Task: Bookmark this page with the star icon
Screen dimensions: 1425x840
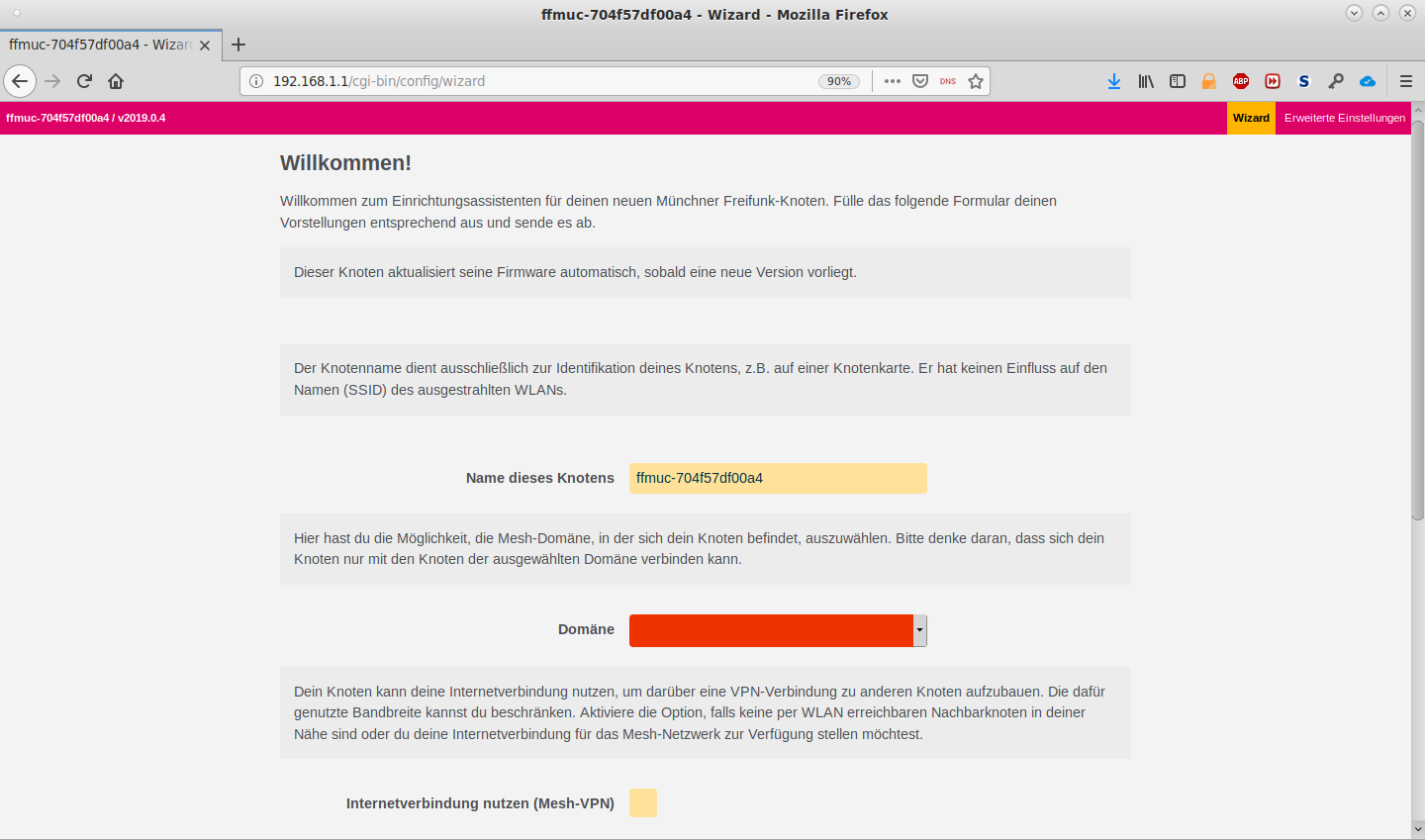Action: point(976,81)
